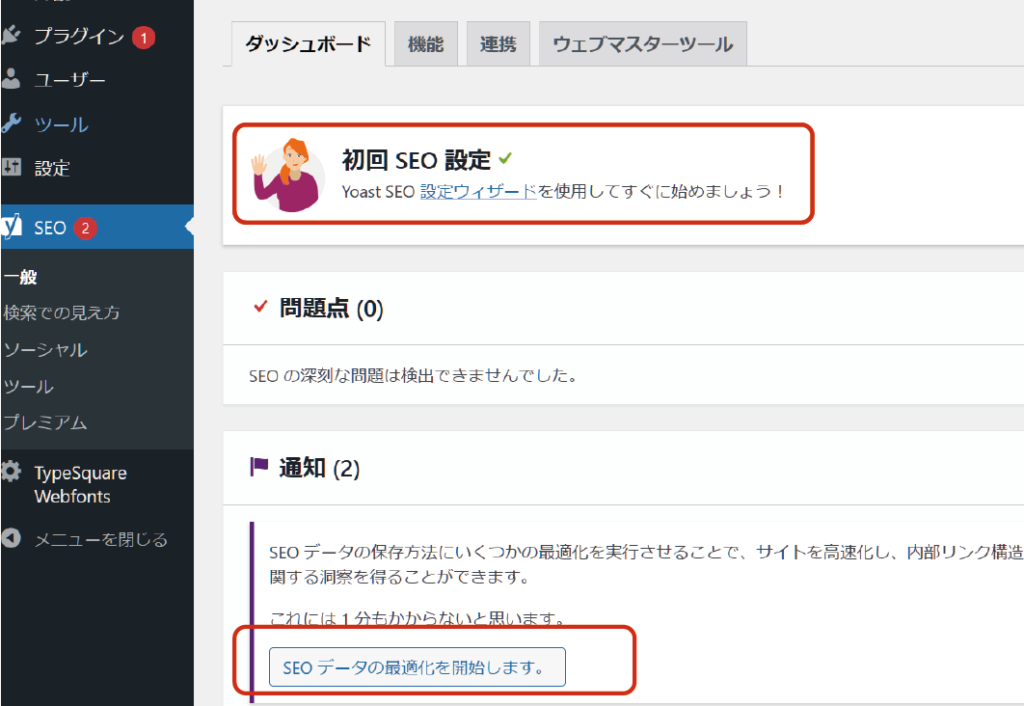This screenshot has height=706, width=1024.
Task: Click the TypeSquare Webfonts gear icon
Action: (11, 472)
